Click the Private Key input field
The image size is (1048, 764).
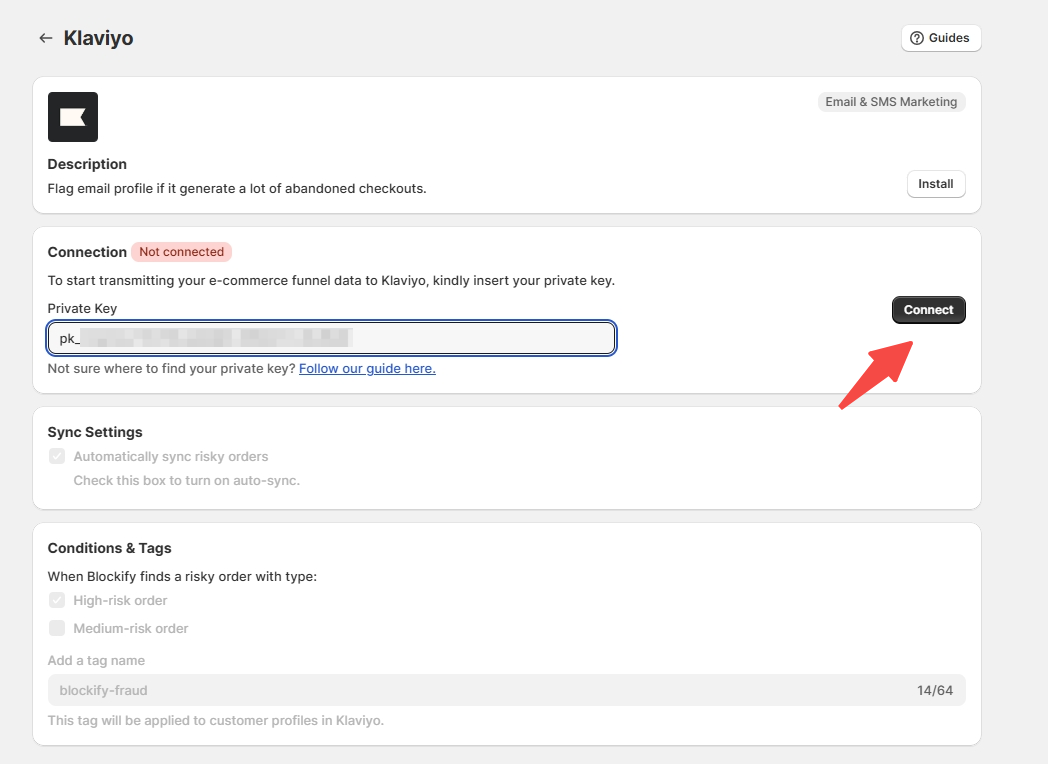(332, 338)
